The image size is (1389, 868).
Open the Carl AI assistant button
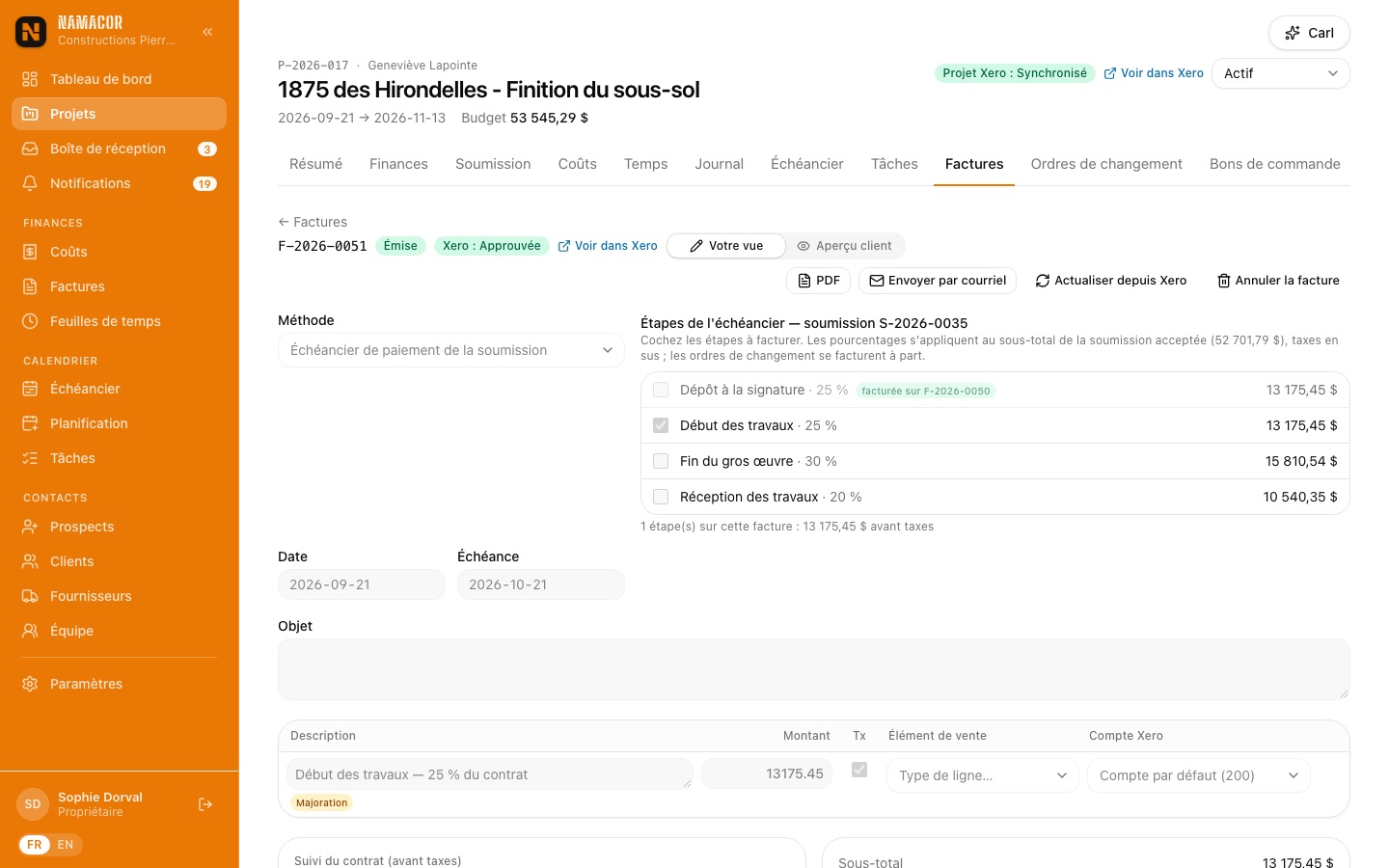click(x=1309, y=33)
